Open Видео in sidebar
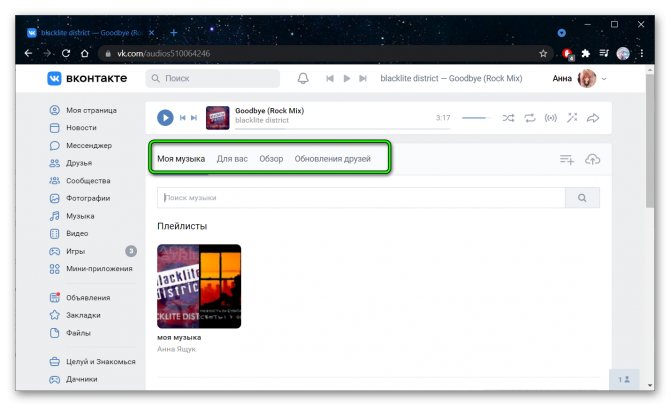The height and width of the screenshot is (406, 670). [x=69, y=234]
